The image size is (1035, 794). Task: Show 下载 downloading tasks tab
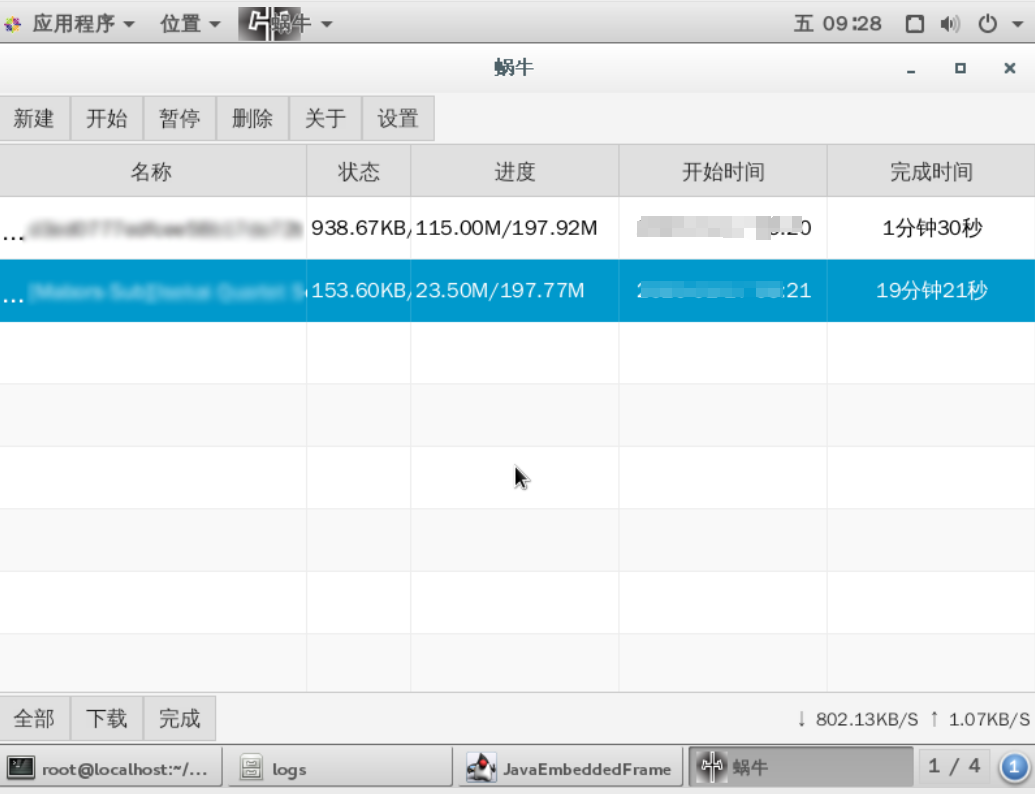click(x=107, y=718)
